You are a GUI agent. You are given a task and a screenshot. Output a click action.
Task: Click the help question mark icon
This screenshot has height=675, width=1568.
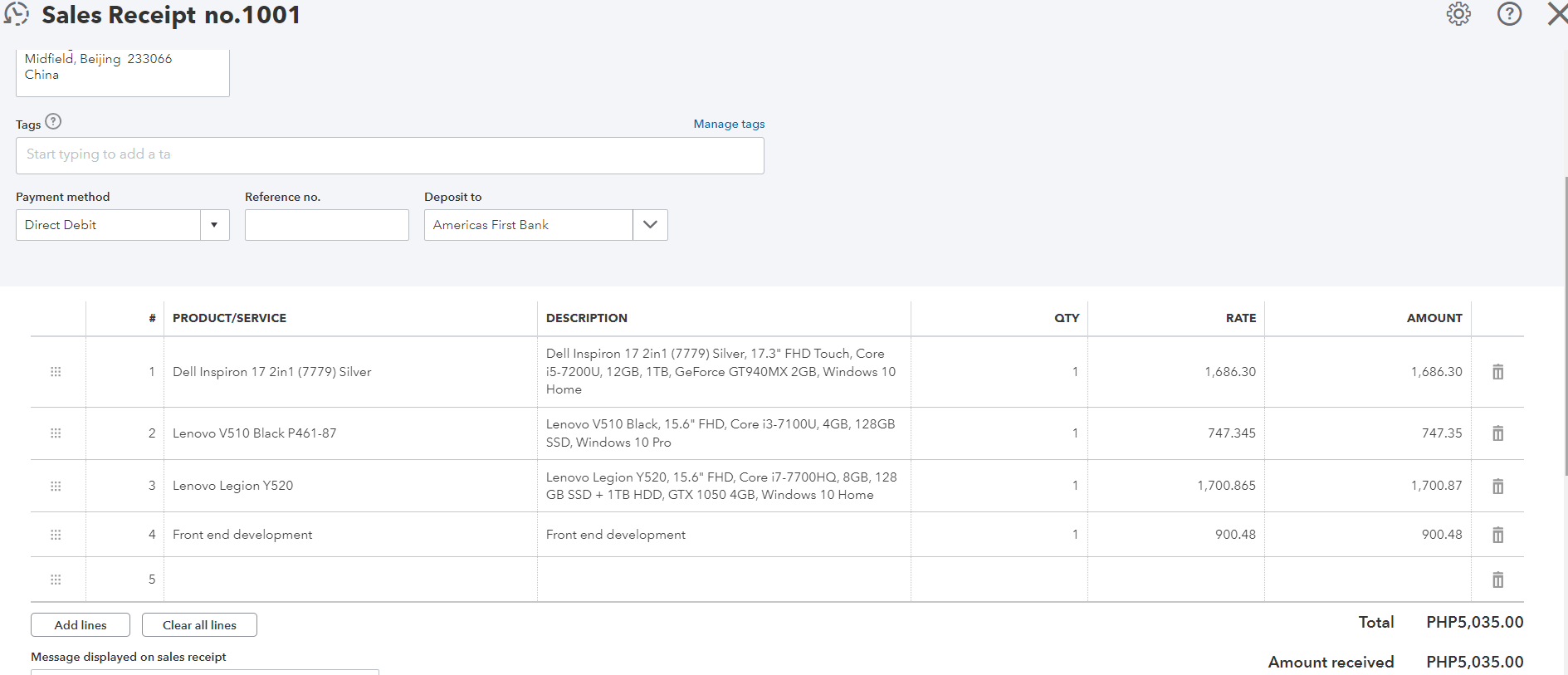(x=1509, y=14)
